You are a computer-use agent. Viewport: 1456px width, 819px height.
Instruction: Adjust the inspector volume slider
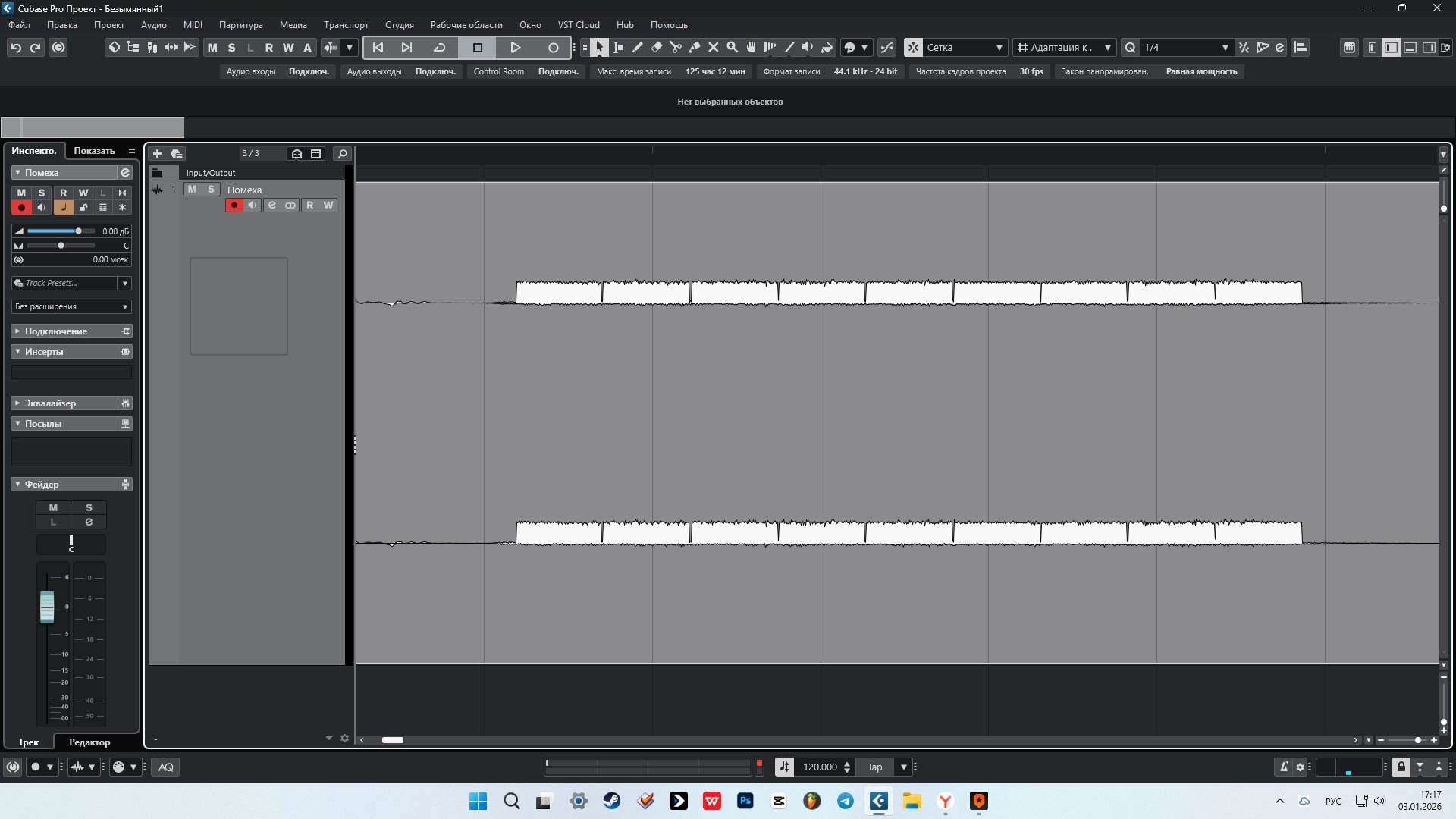click(x=78, y=231)
